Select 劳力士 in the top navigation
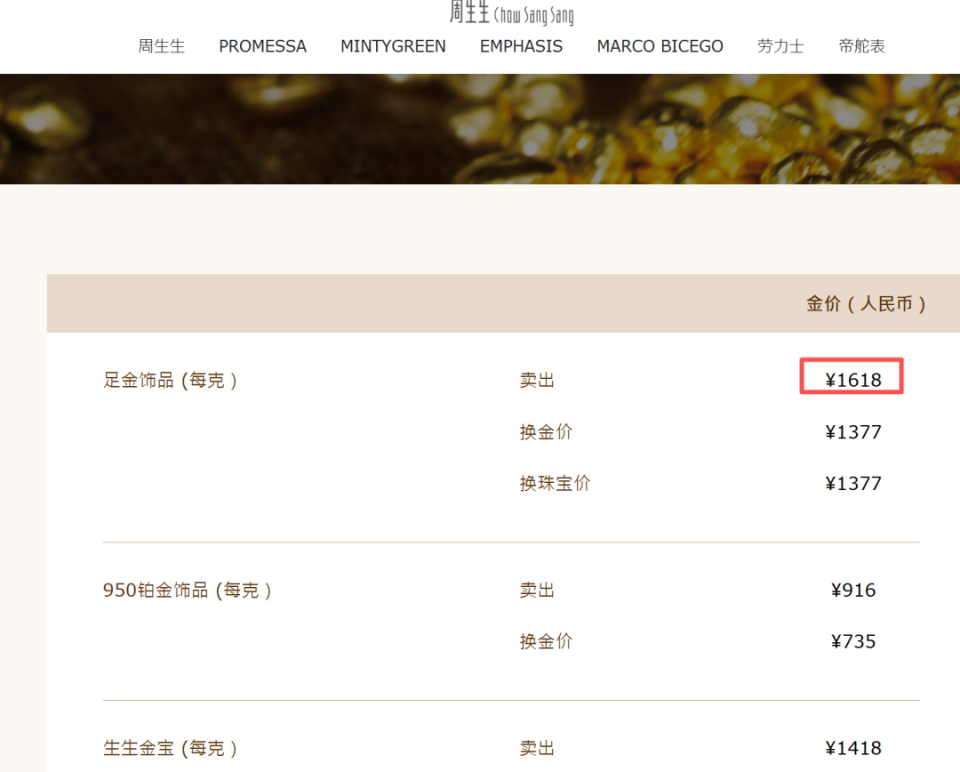The height and width of the screenshot is (772, 960). tap(781, 47)
